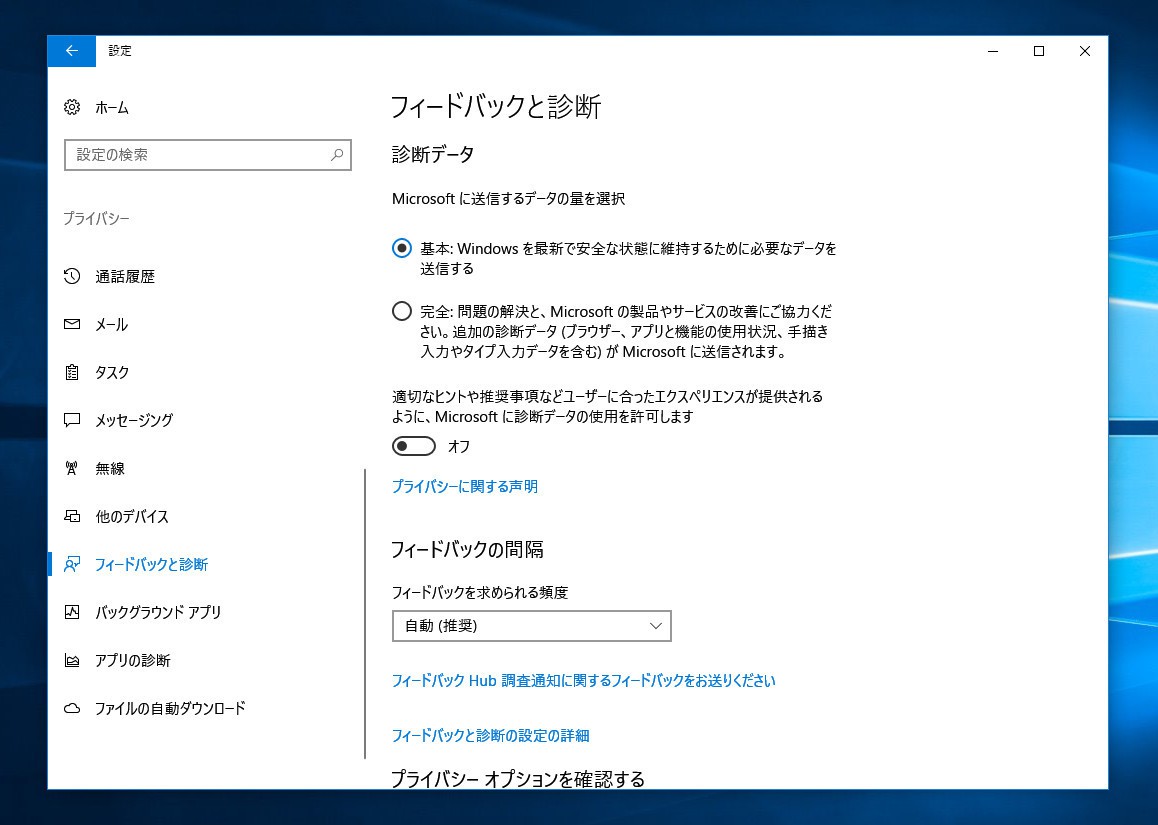1158x825 pixels.
Task: Open ホーム in the sidebar
Action: coord(112,108)
